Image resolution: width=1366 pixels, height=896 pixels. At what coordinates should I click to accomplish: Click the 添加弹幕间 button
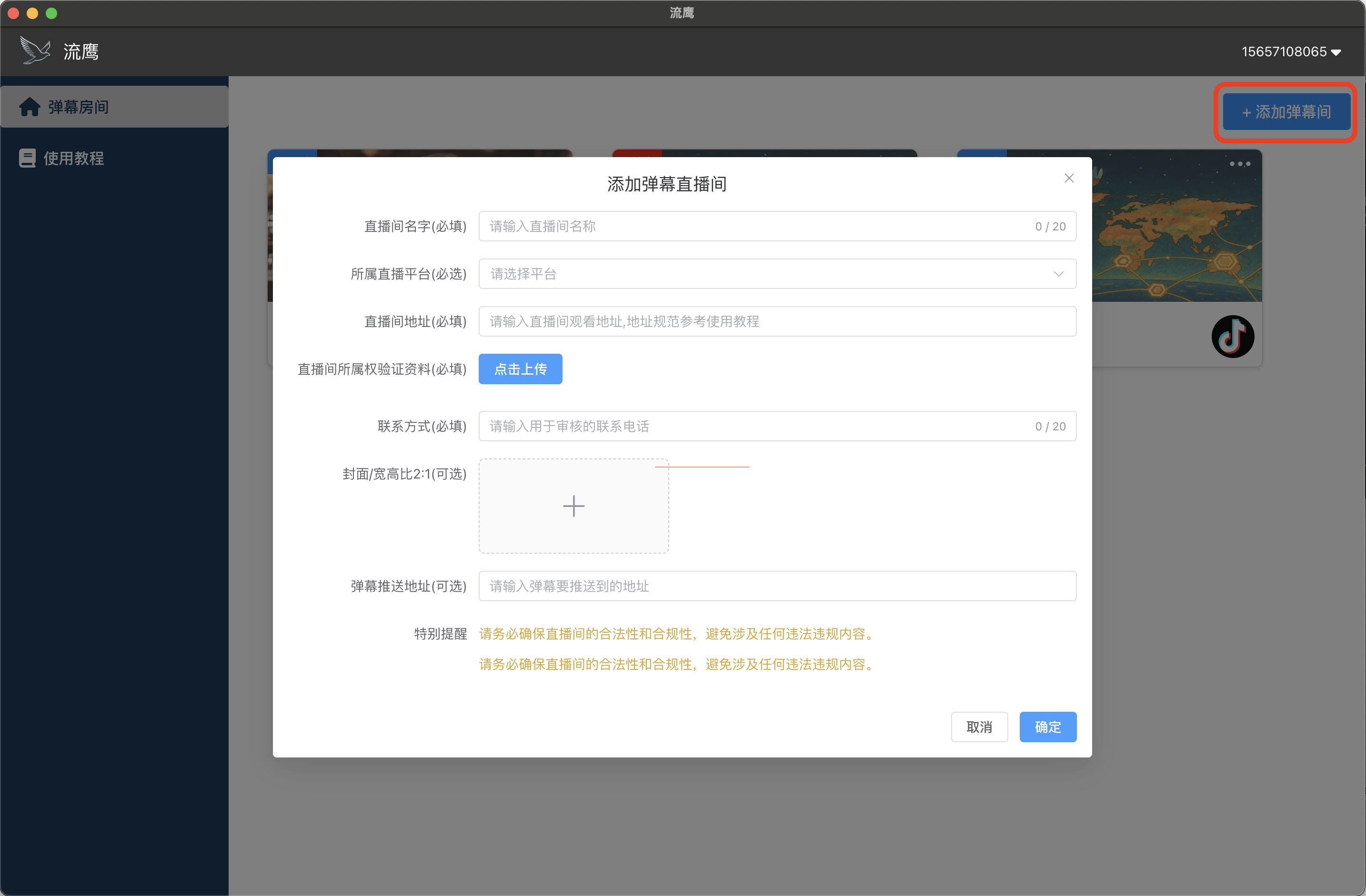(1286, 112)
